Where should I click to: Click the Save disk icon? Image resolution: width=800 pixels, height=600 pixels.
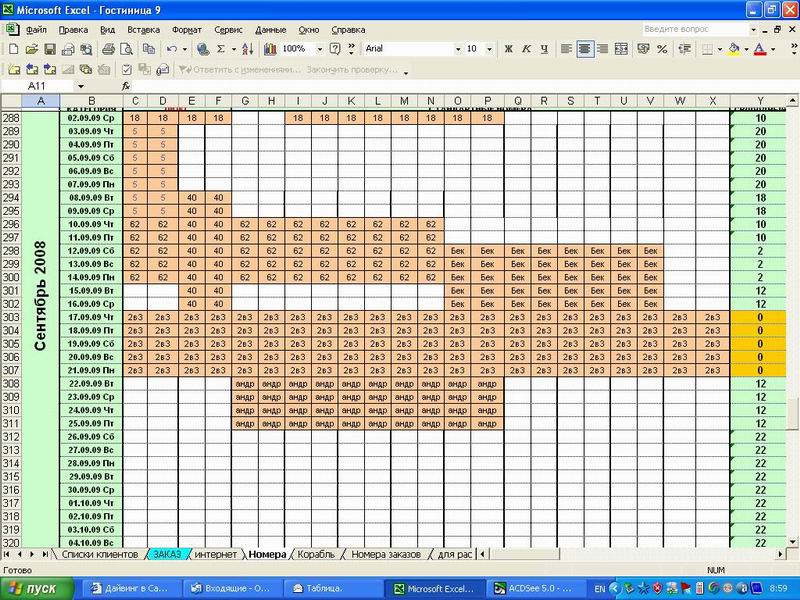tap(48, 48)
